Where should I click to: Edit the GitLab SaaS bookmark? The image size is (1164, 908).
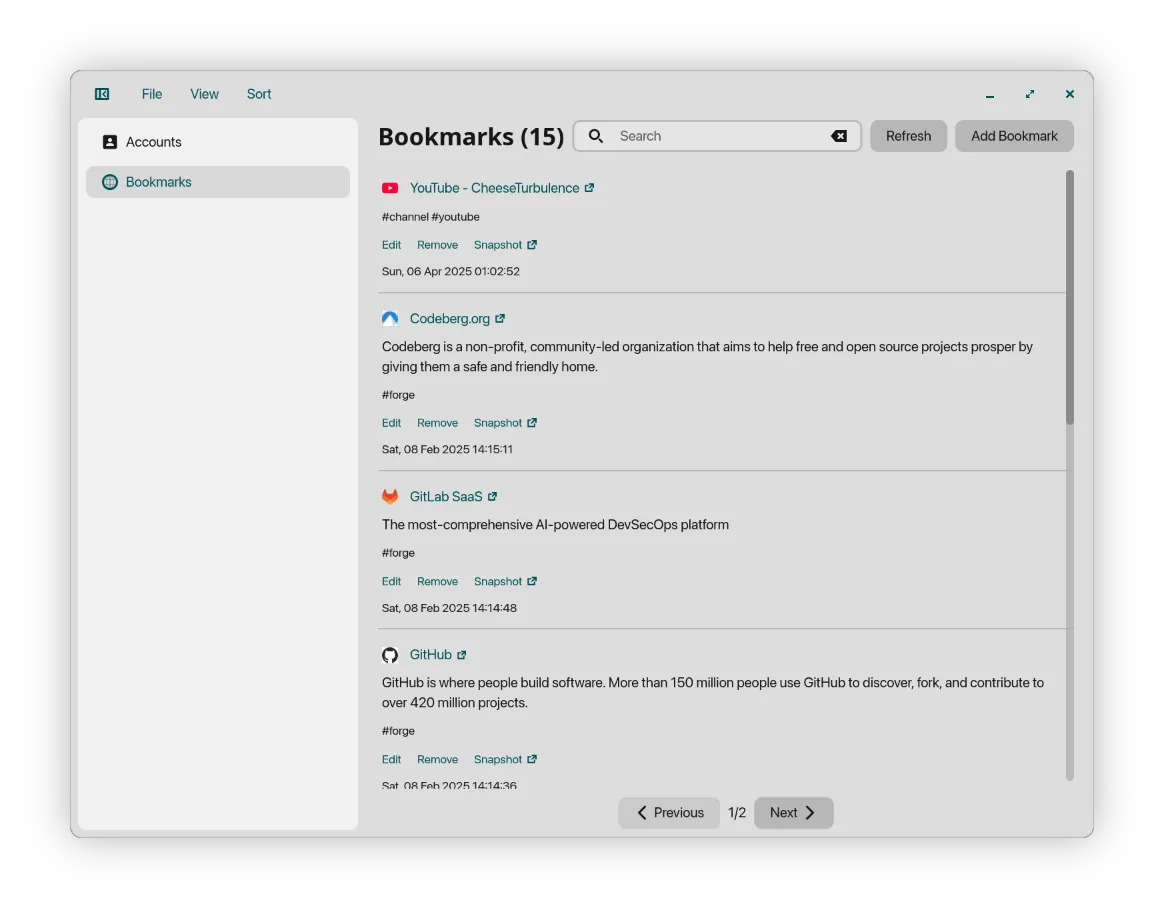pyautogui.click(x=391, y=581)
